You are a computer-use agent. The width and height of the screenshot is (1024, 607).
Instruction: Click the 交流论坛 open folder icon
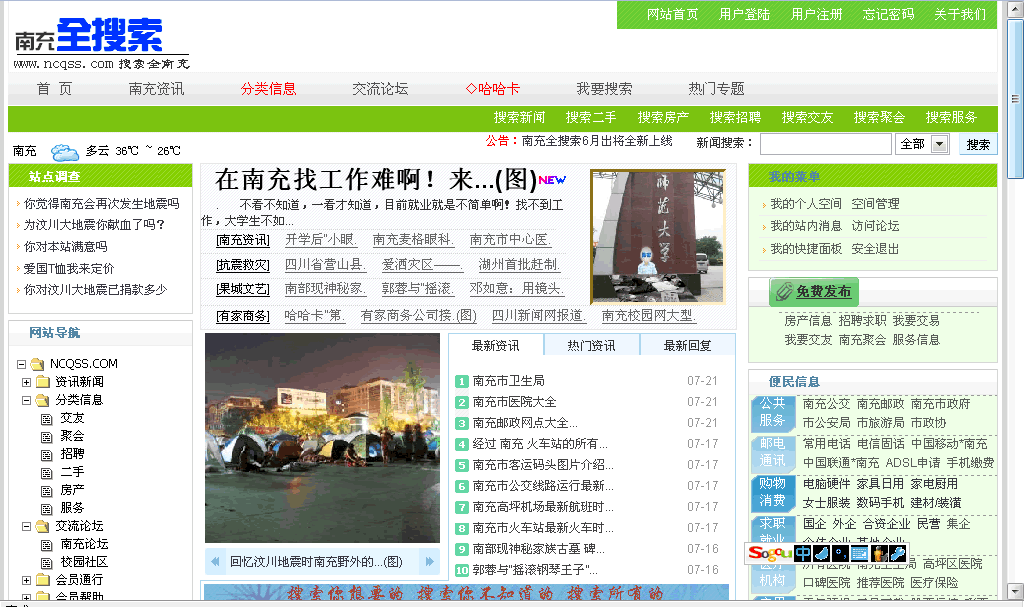(43, 526)
